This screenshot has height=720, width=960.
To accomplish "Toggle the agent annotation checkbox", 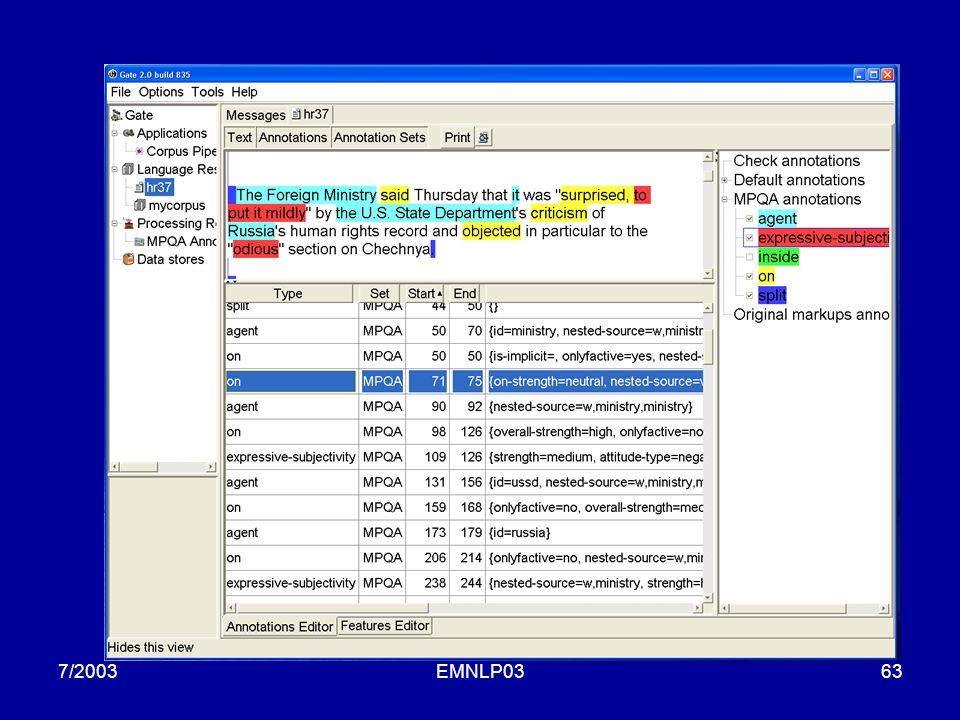I will tap(749, 219).
